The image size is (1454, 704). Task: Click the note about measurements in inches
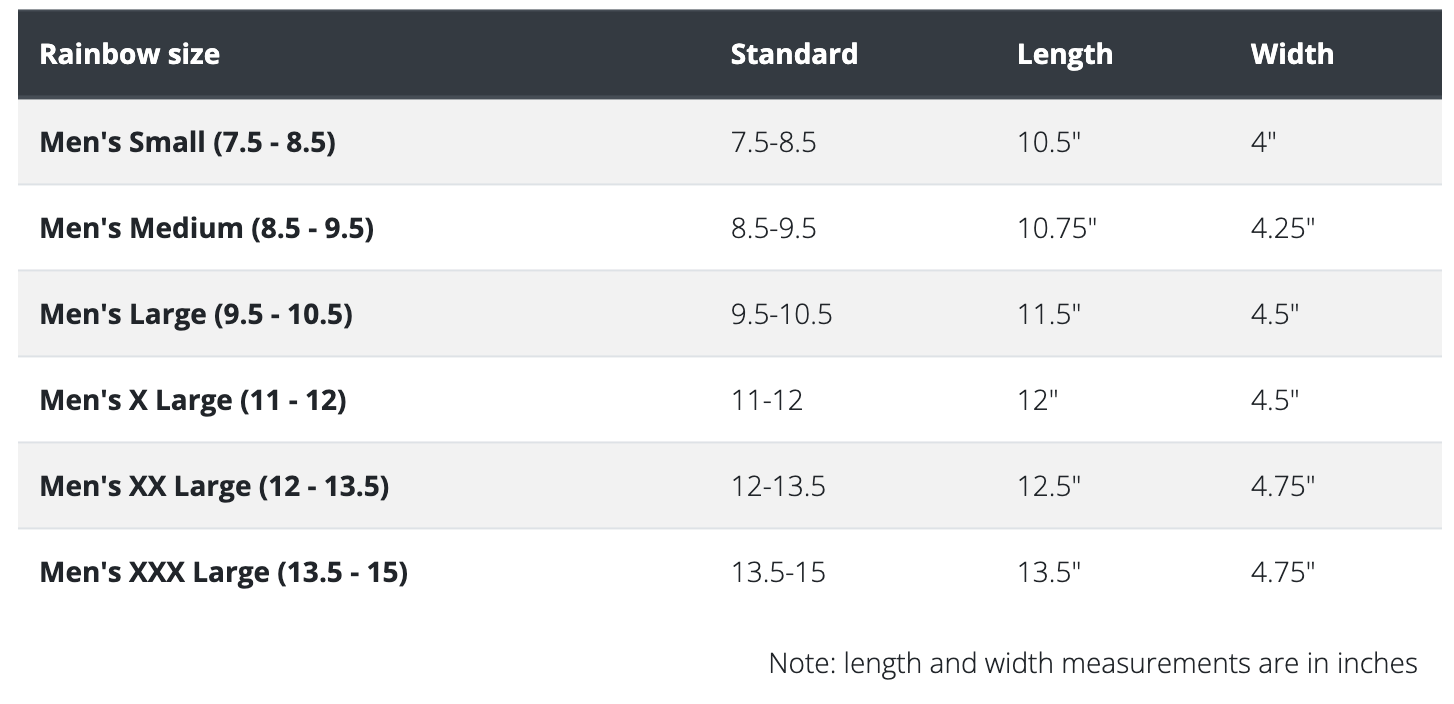(1093, 662)
